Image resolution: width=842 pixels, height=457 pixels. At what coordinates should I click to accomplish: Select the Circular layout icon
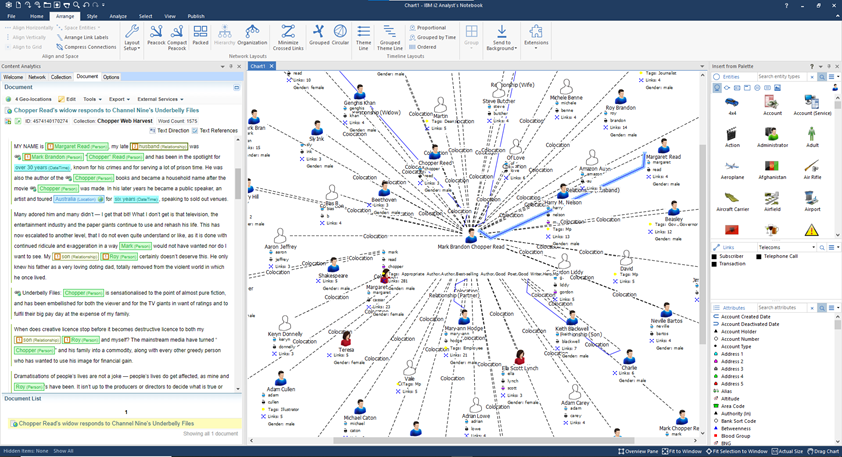pos(341,36)
